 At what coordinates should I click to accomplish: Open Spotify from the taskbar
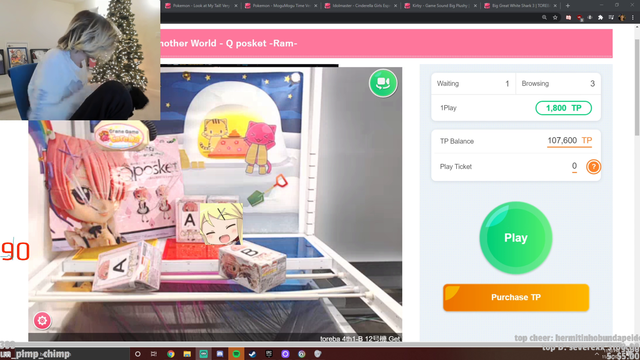point(236,354)
